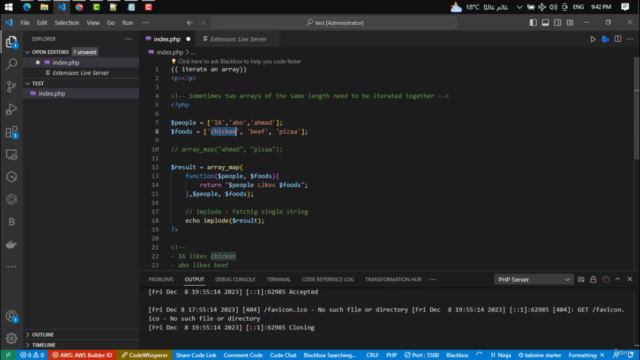Image resolution: width=640 pixels, height=360 pixels.
Task: Open the Search view in activity bar
Action: (x=11, y=64)
